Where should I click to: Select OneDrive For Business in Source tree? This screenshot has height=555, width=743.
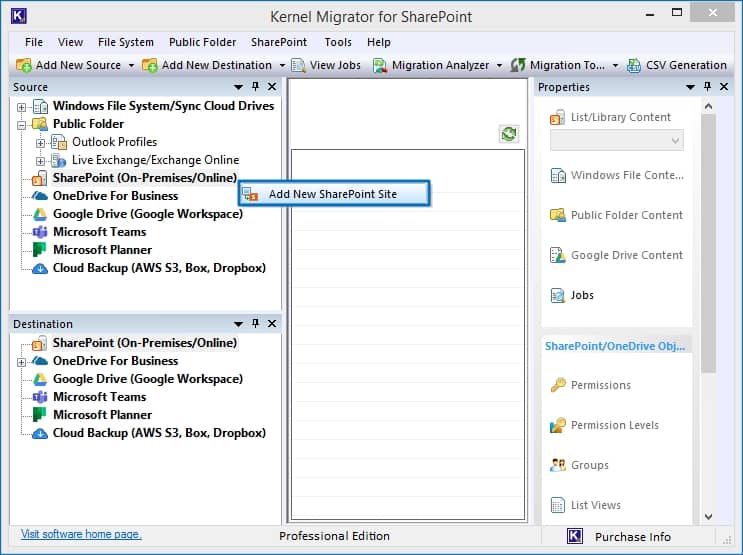tap(115, 196)
